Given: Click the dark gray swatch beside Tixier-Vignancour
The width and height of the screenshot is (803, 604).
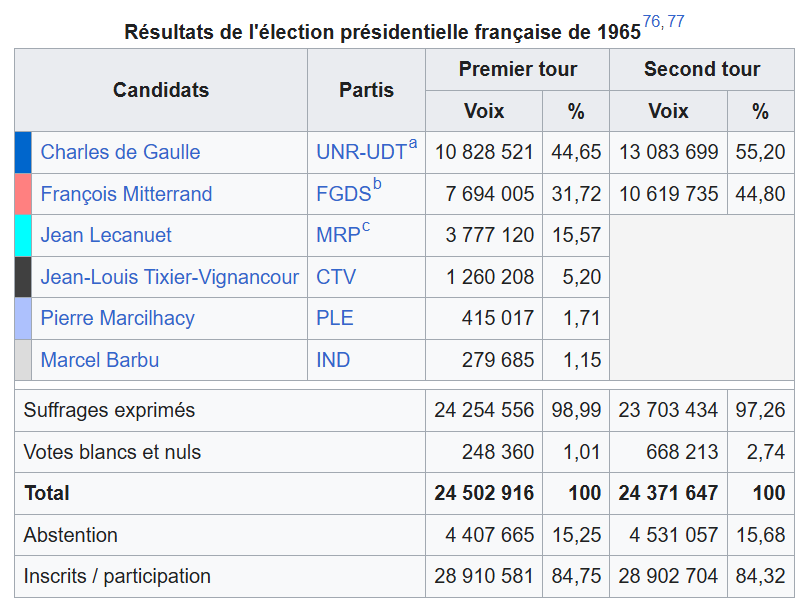Looking at the screenshot, I should [x=23, y=277].
